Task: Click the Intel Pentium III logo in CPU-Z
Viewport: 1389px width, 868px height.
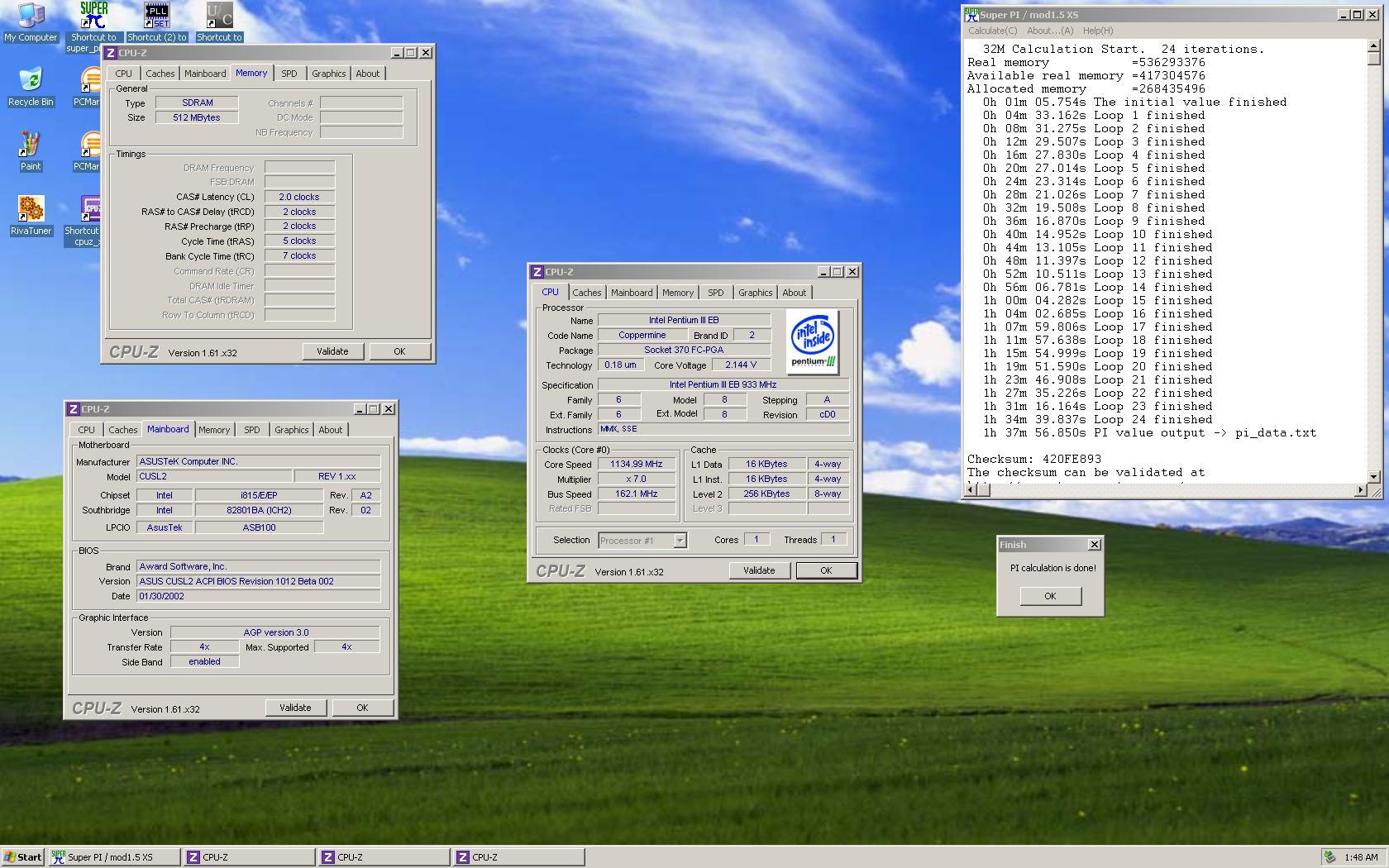Action: pos(813,341)
